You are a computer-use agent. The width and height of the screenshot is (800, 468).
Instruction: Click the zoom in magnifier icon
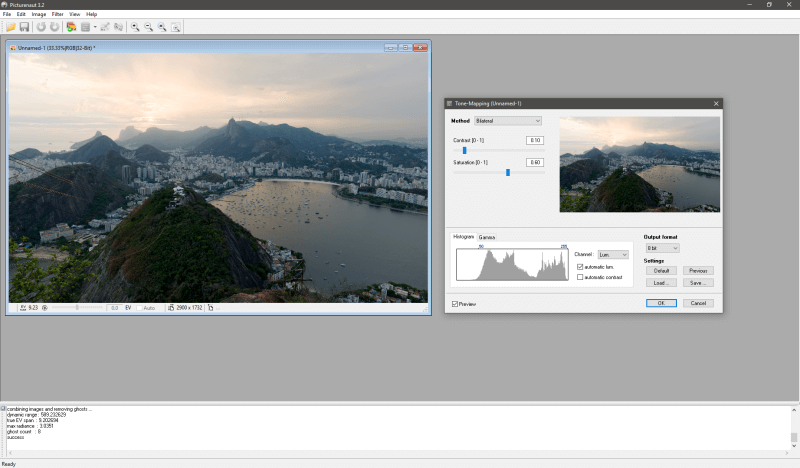point(135,27)
